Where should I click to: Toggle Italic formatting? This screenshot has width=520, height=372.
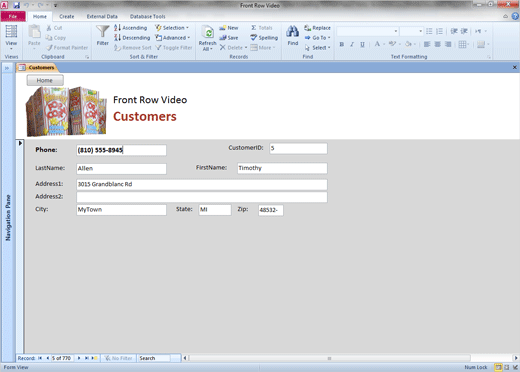pyautogui.click(x=352, y=44)
